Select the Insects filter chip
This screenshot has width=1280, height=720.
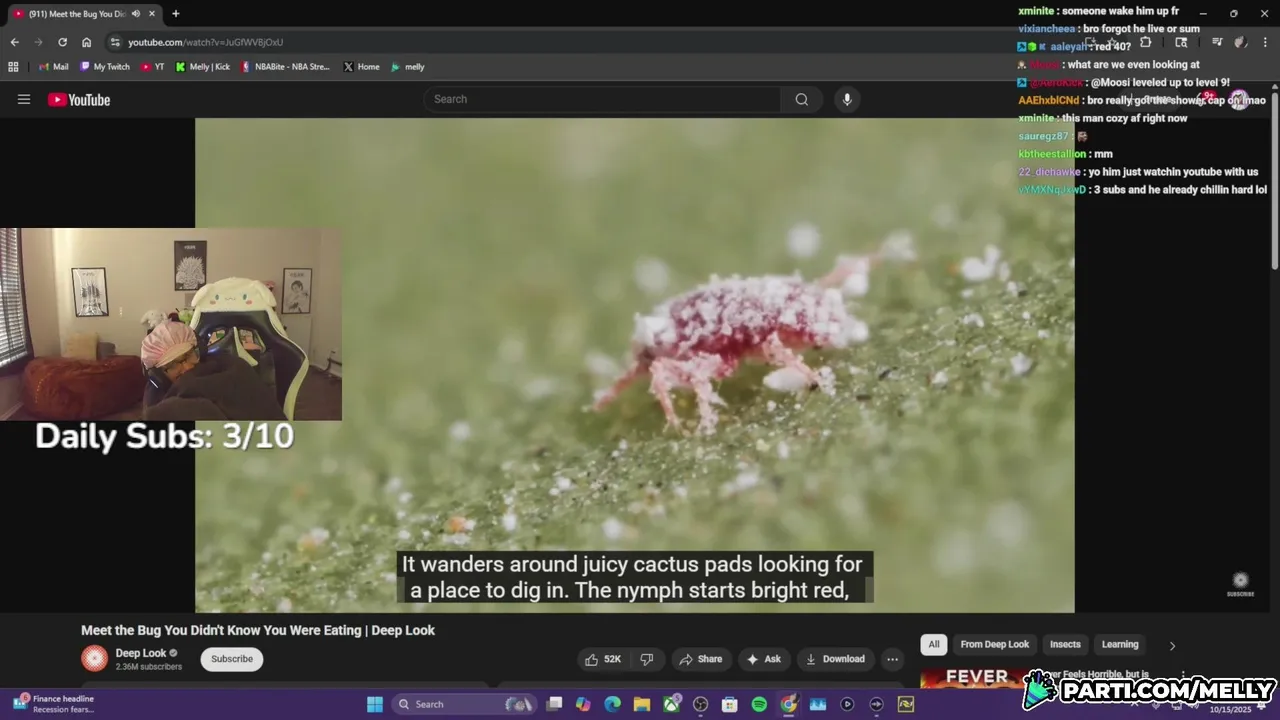[x=1065, y=644]
